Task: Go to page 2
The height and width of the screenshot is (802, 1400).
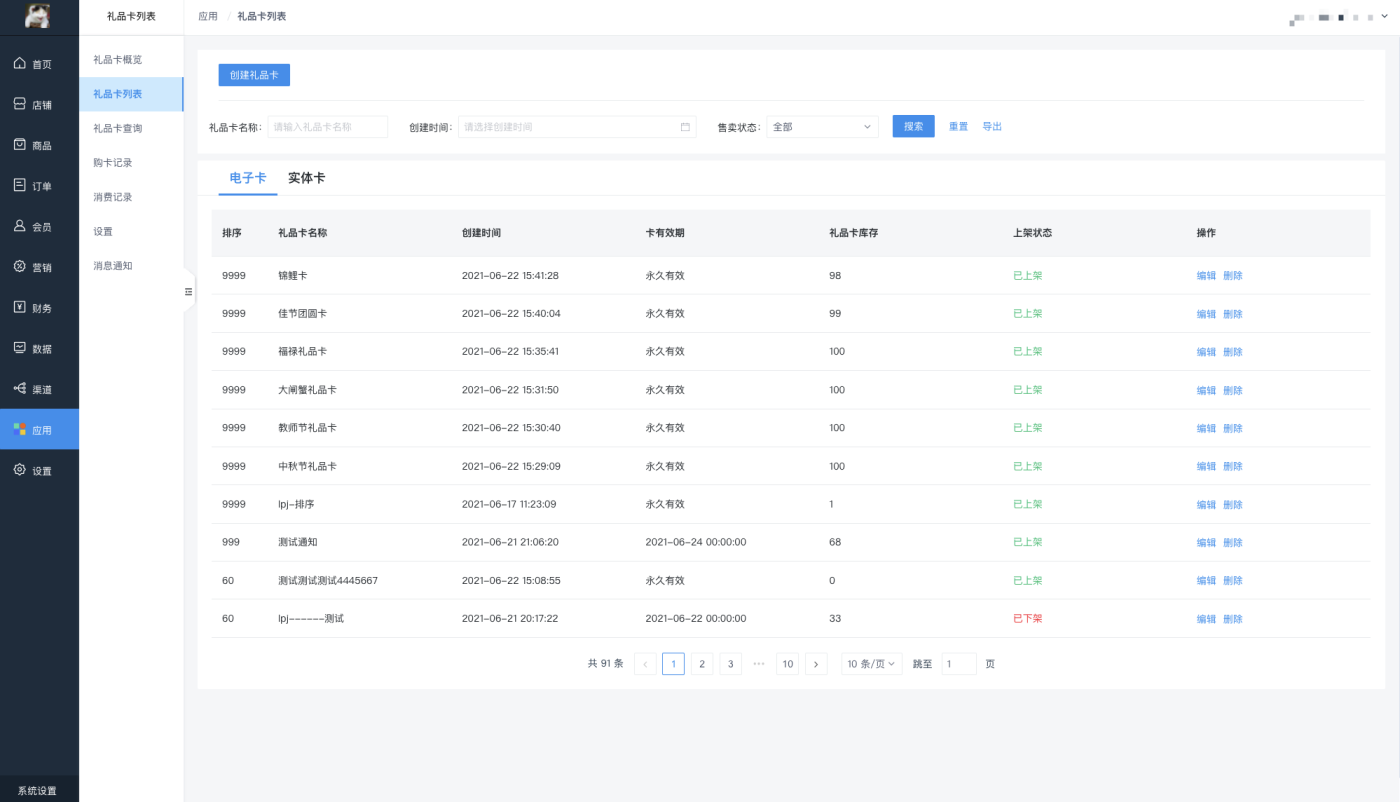Action: click(x=702, y=664)
